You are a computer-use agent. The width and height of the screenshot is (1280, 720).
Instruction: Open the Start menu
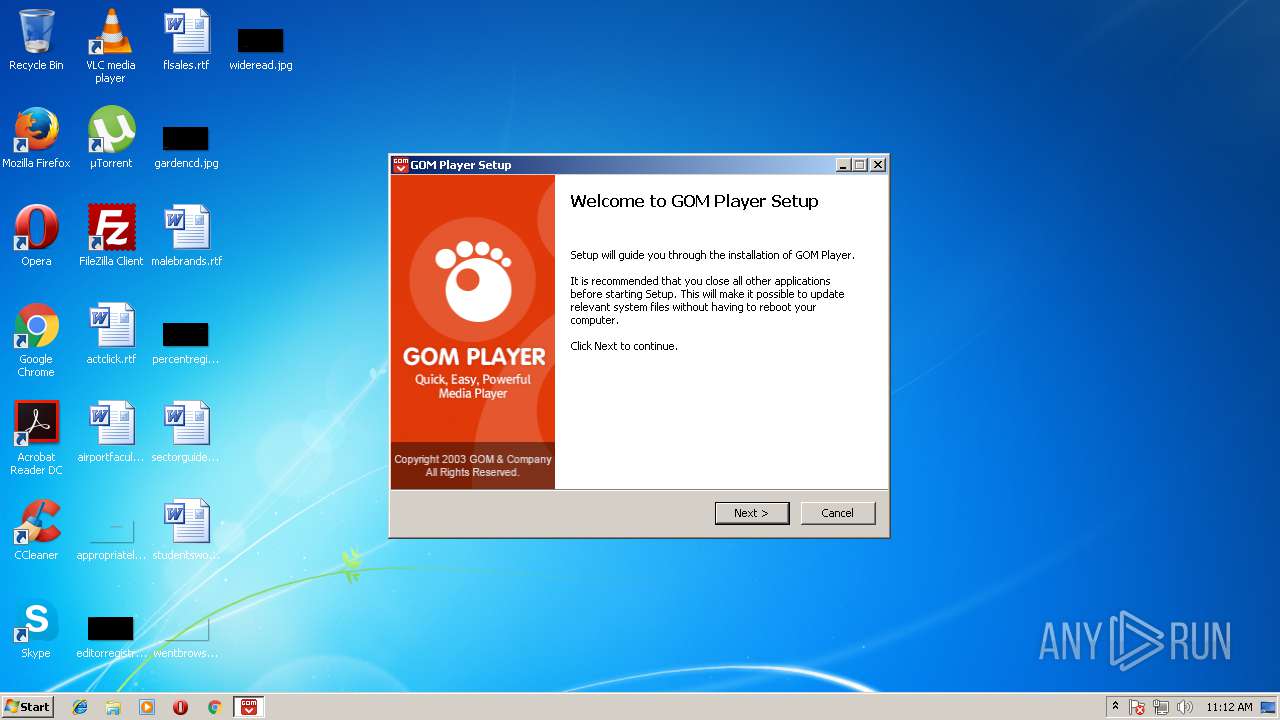point(27,707)
